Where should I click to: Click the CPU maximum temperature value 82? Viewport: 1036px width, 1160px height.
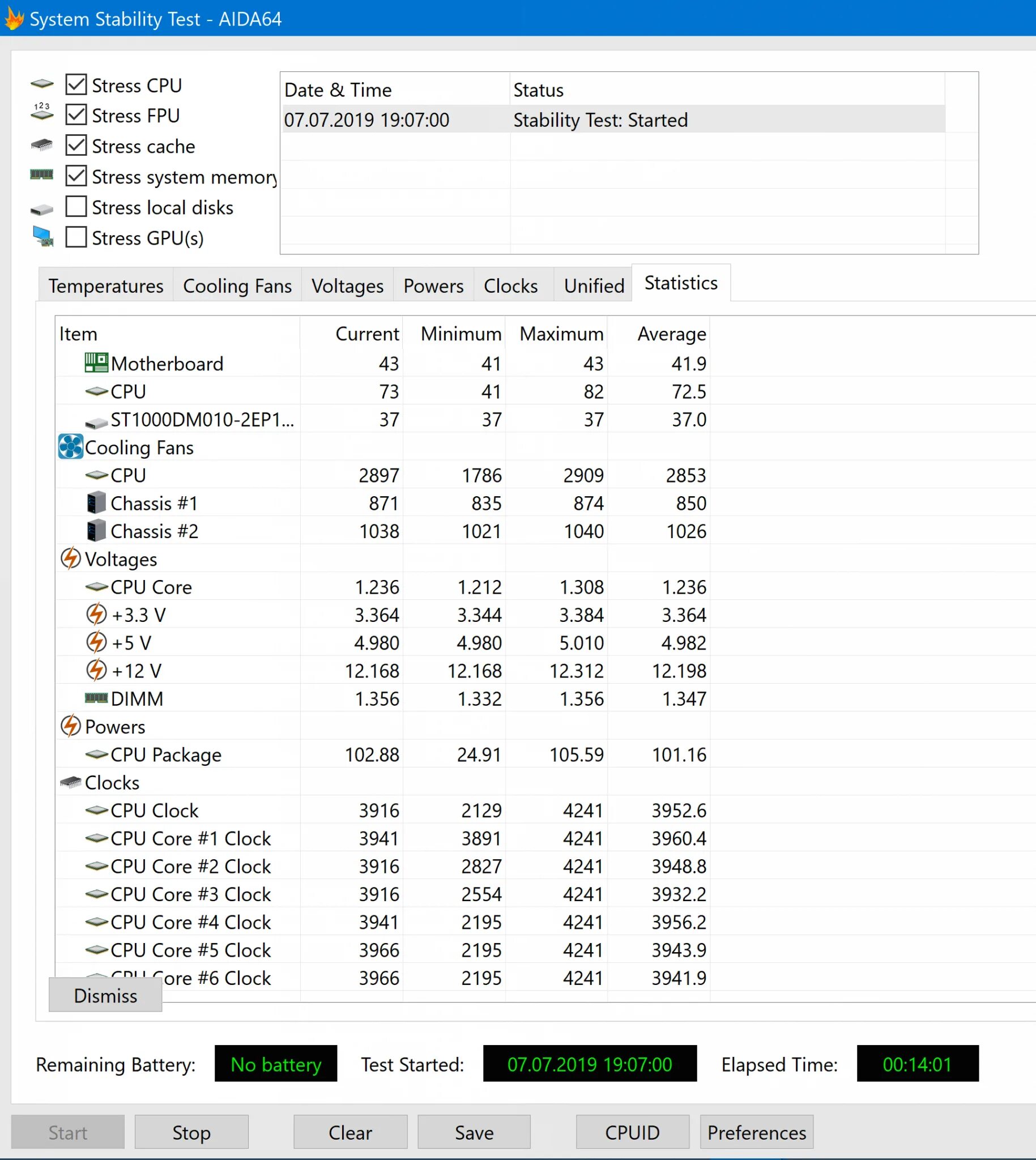pyautogui.click(x=593, y=391)
